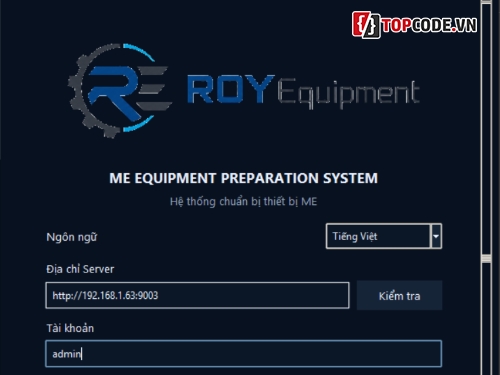Click the Kiểm tra button
The height and width of the screenshot is (375, 500).
pos(399,296)
